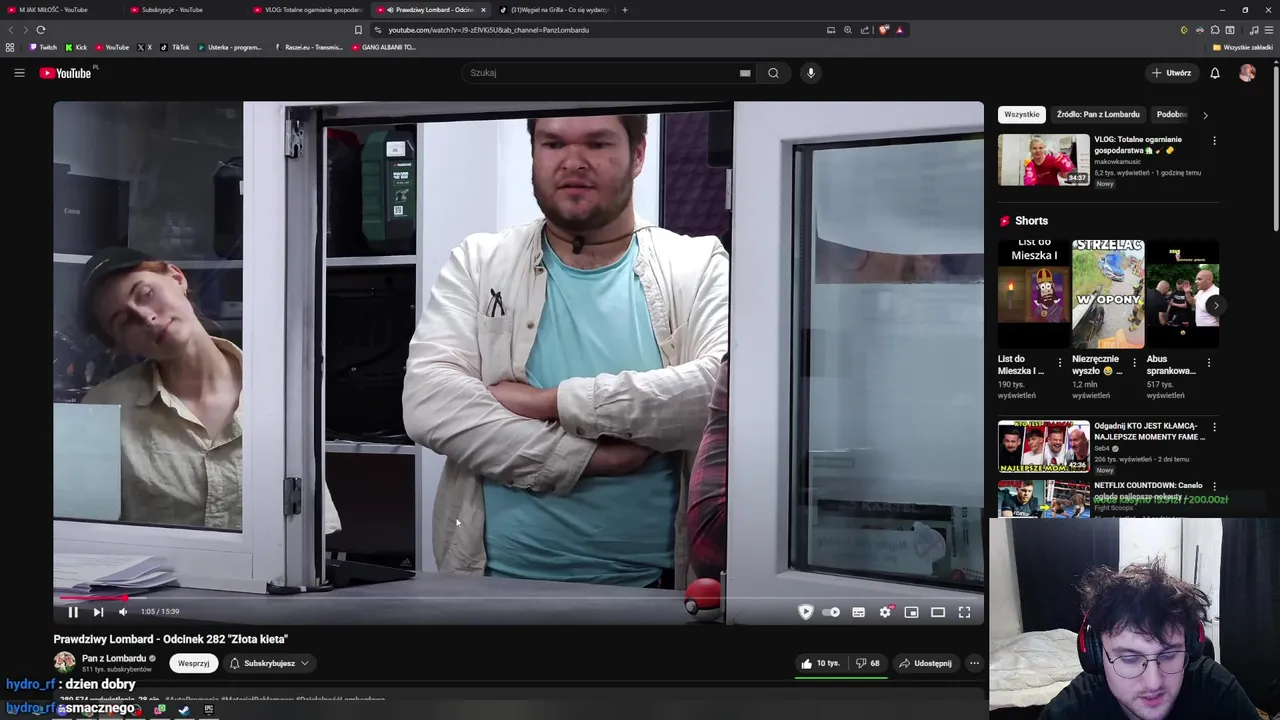1280x720 pixels.
Task: Select the Źródło: Pan z Lombardu chip
Action: tap(1098, 114)
